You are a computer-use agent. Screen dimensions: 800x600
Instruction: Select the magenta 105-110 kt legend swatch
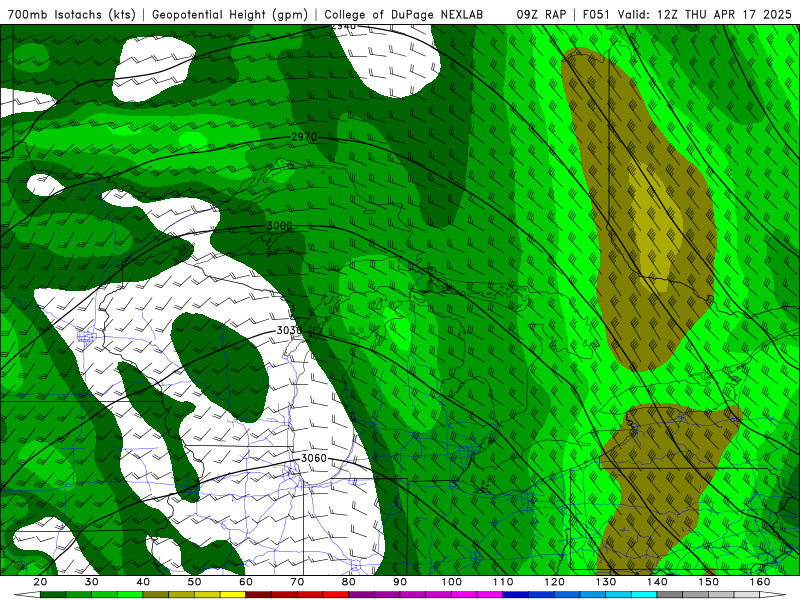(490, 595)
